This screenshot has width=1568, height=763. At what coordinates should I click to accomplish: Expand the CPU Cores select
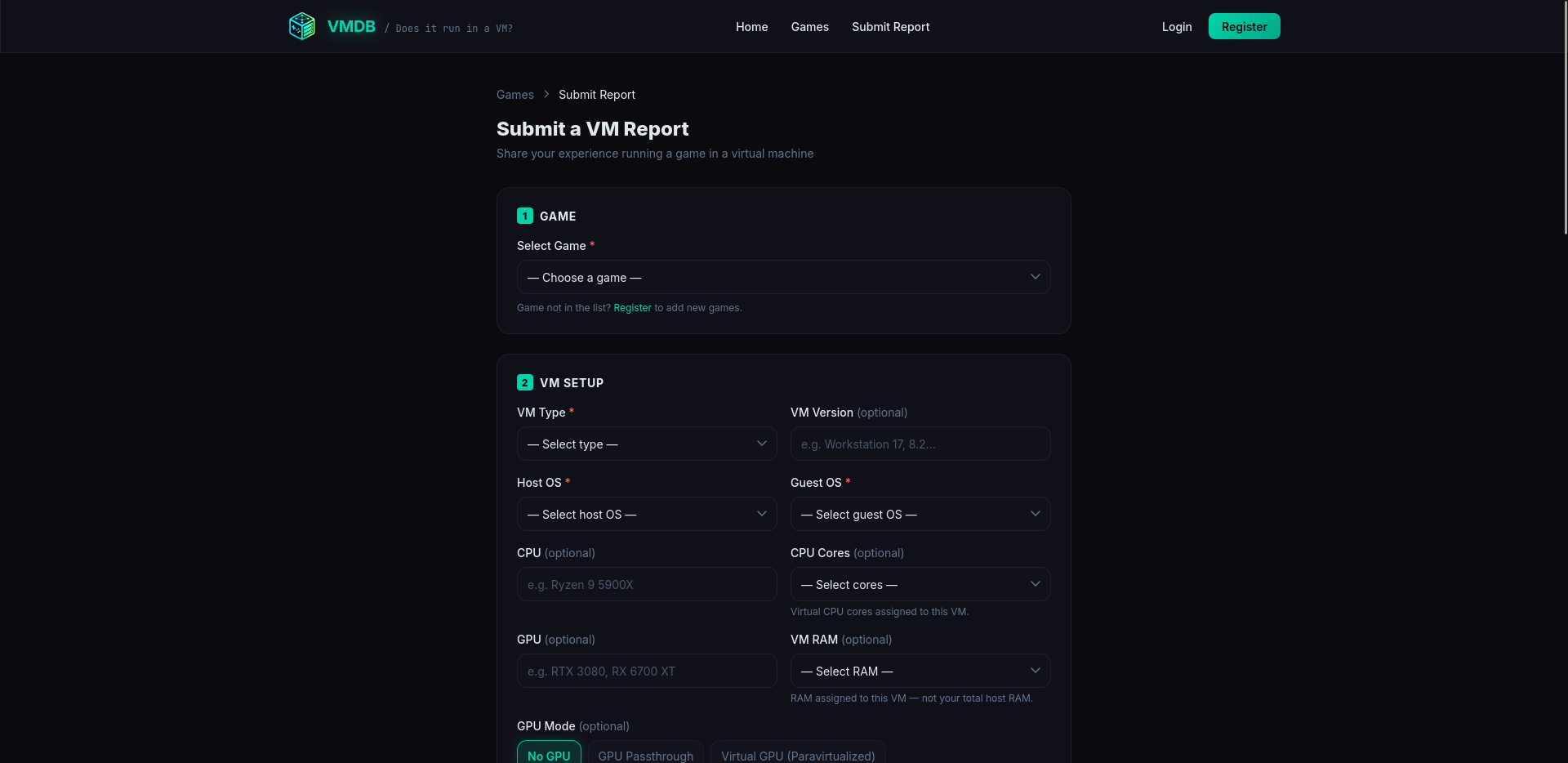[920, 584]
